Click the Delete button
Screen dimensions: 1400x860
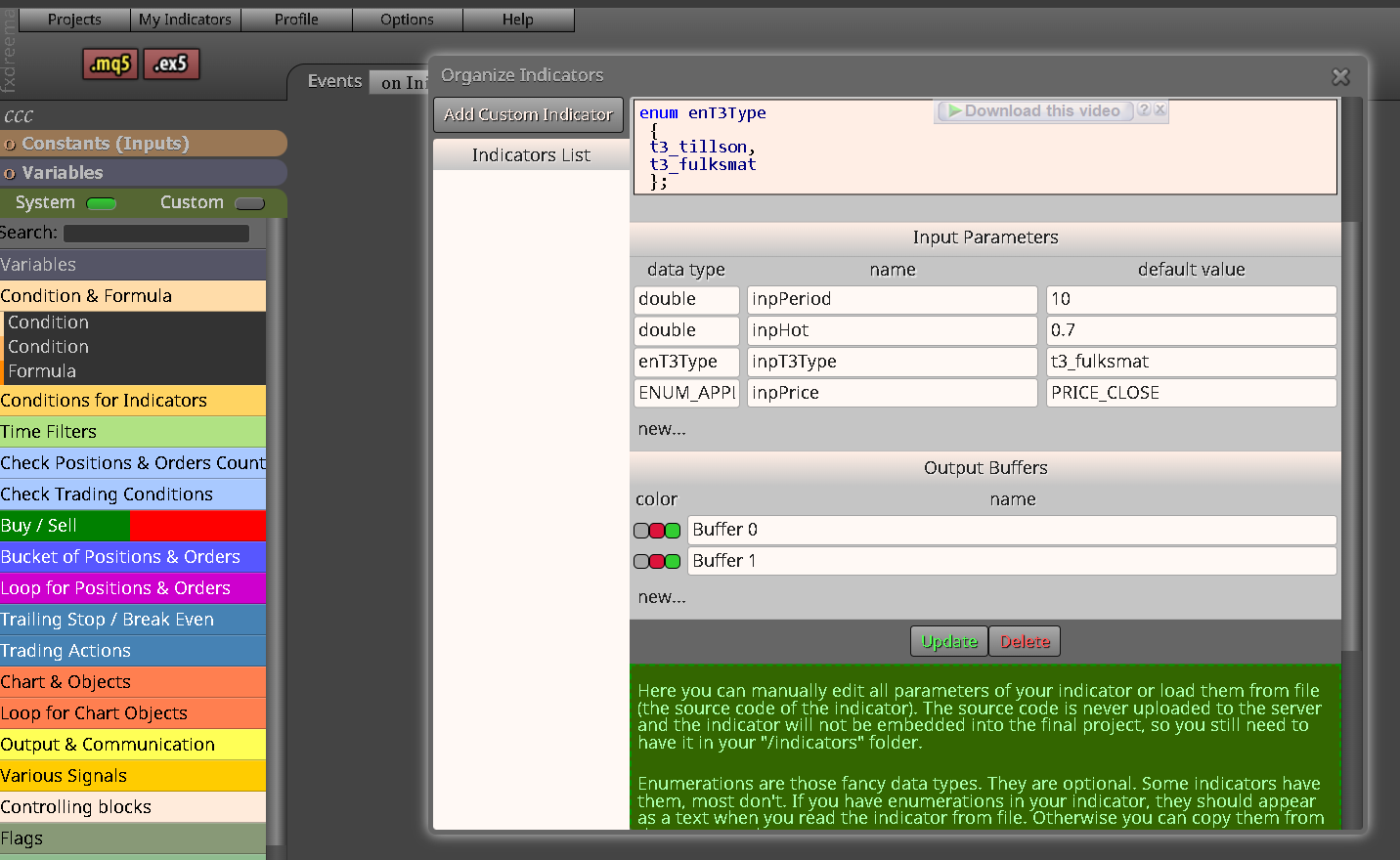1025,641
